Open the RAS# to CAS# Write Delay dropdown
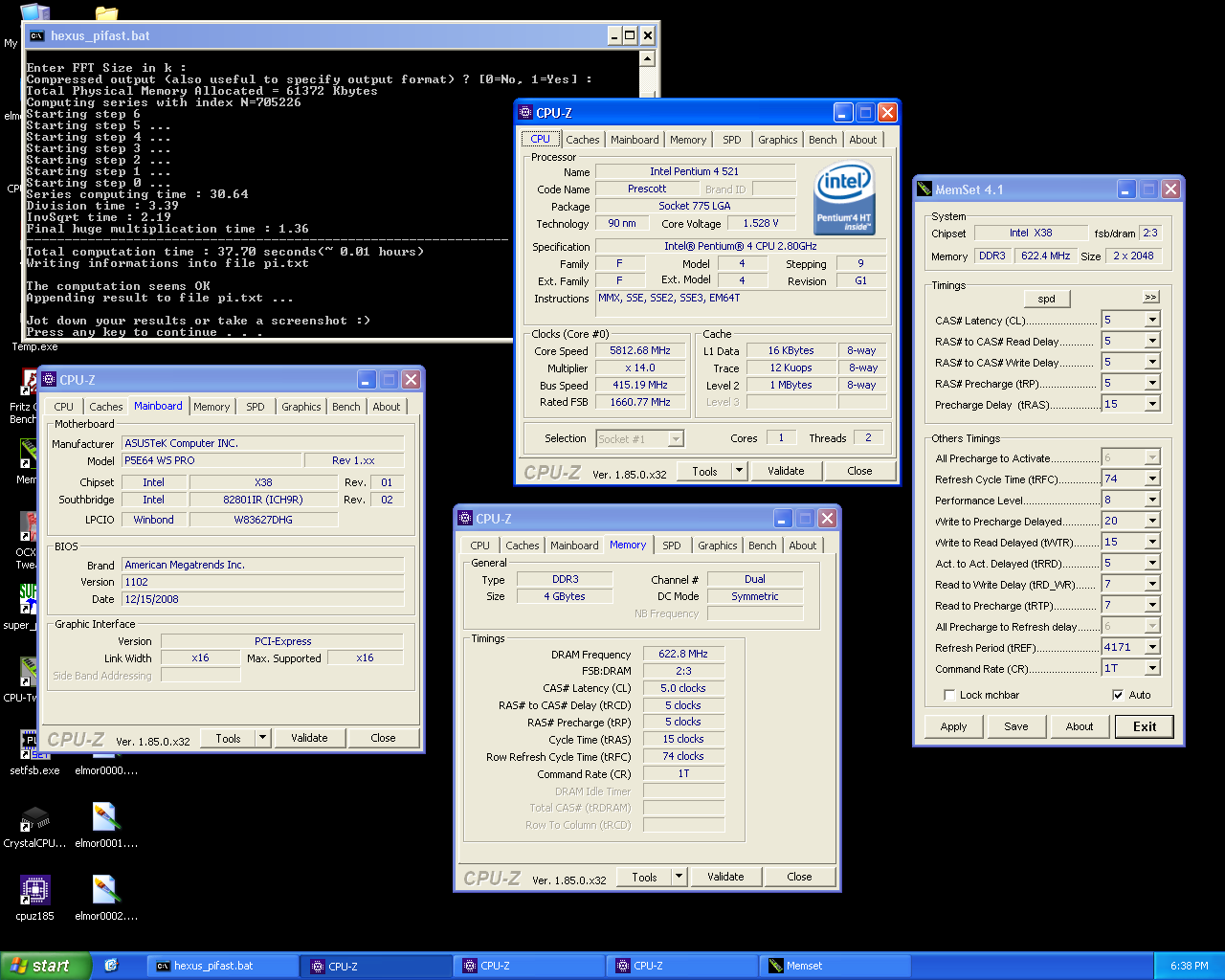 coord(1152,362)
